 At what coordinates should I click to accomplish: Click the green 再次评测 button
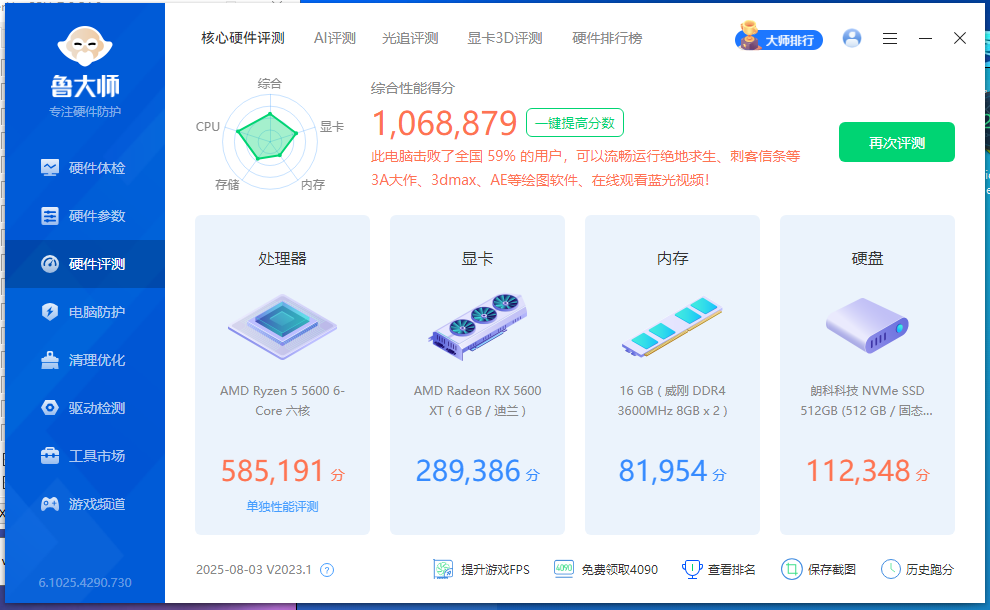[x=897, y=142]
